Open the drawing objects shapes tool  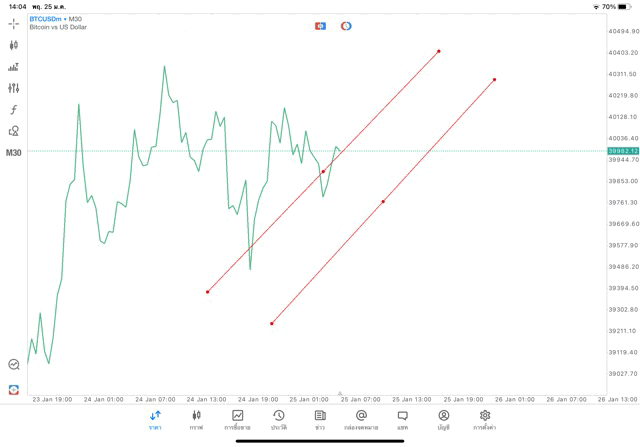pos(14,131)
